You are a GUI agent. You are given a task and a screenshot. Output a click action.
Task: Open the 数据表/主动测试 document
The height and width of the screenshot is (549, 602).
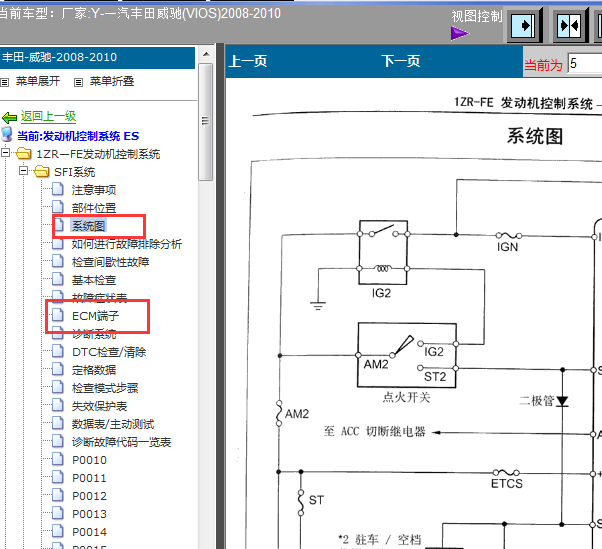(x=113, y=424)
